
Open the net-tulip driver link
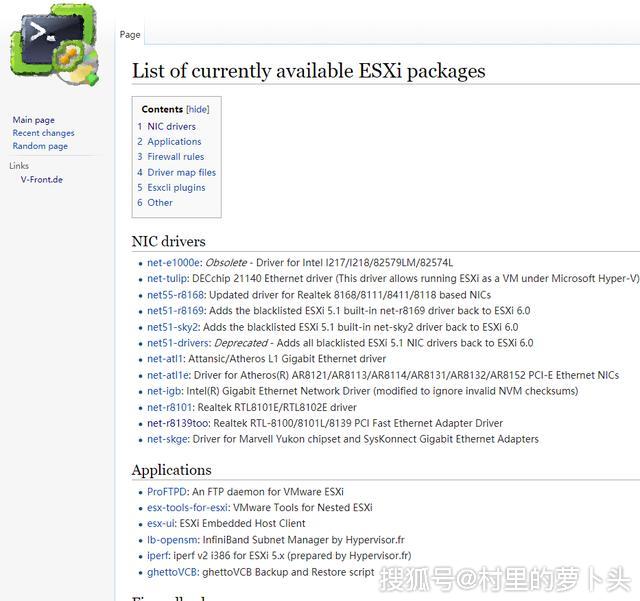coord(167,279)
